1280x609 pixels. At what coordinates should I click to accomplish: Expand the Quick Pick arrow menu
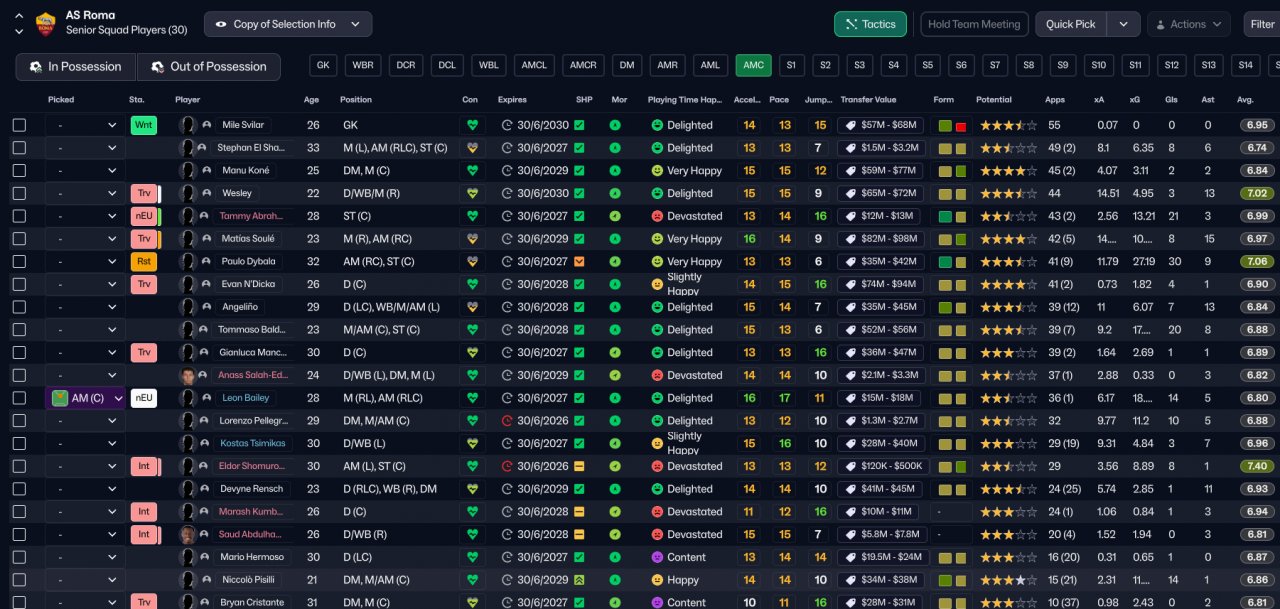(1124, 24)
